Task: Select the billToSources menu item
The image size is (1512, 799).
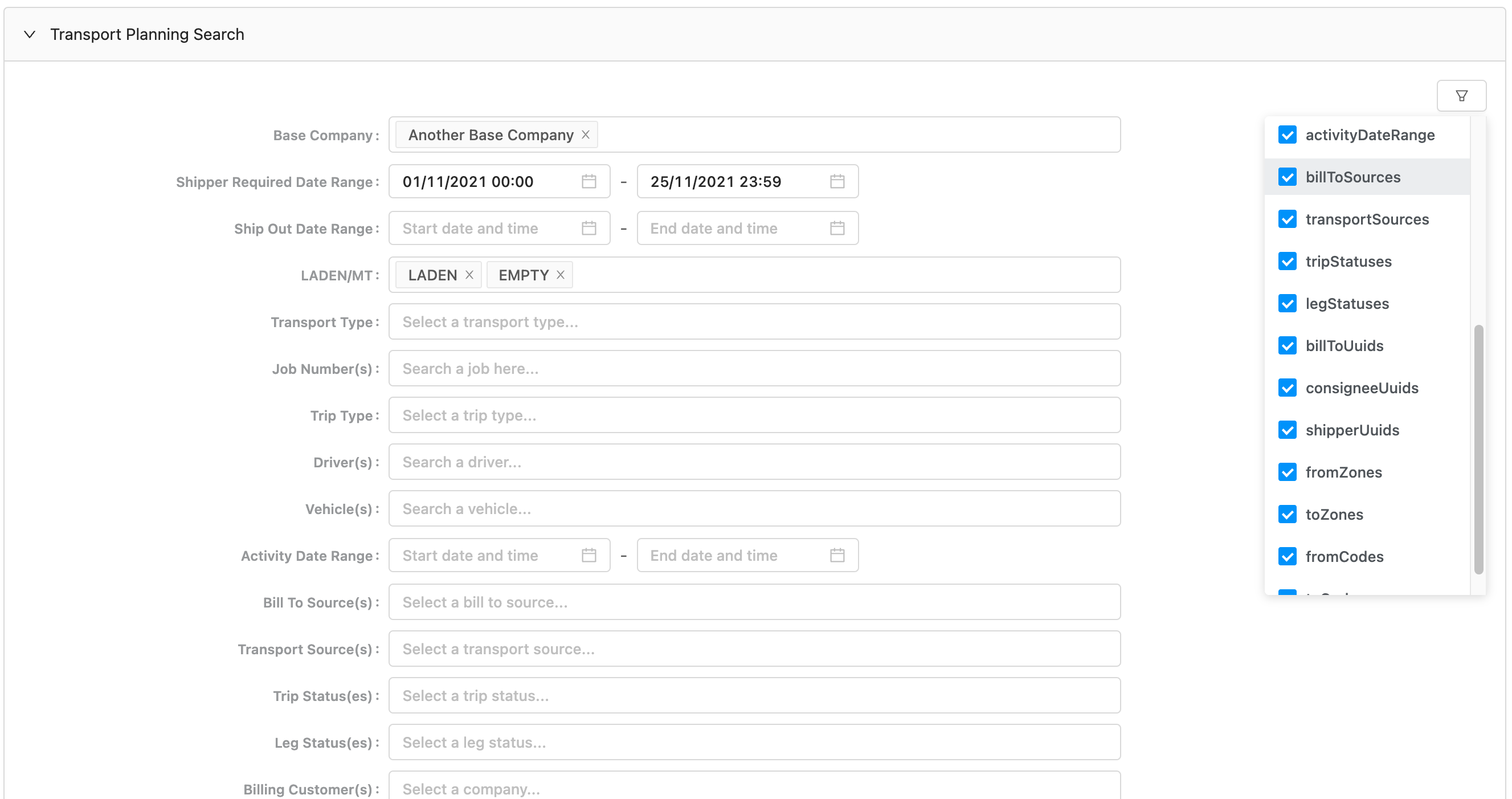Action: coord(1352,177)
